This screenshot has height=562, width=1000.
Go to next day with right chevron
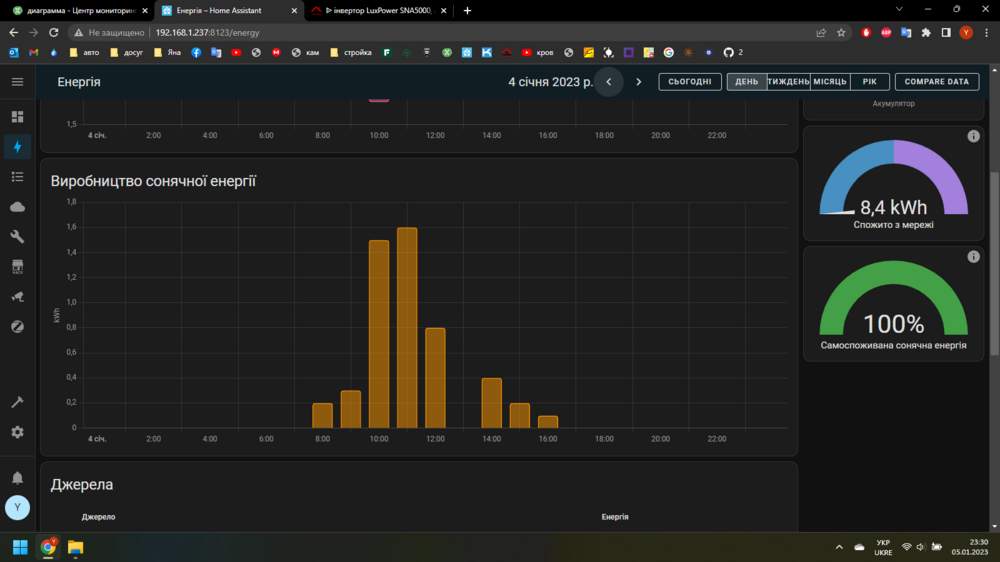[x=639, y=82]
